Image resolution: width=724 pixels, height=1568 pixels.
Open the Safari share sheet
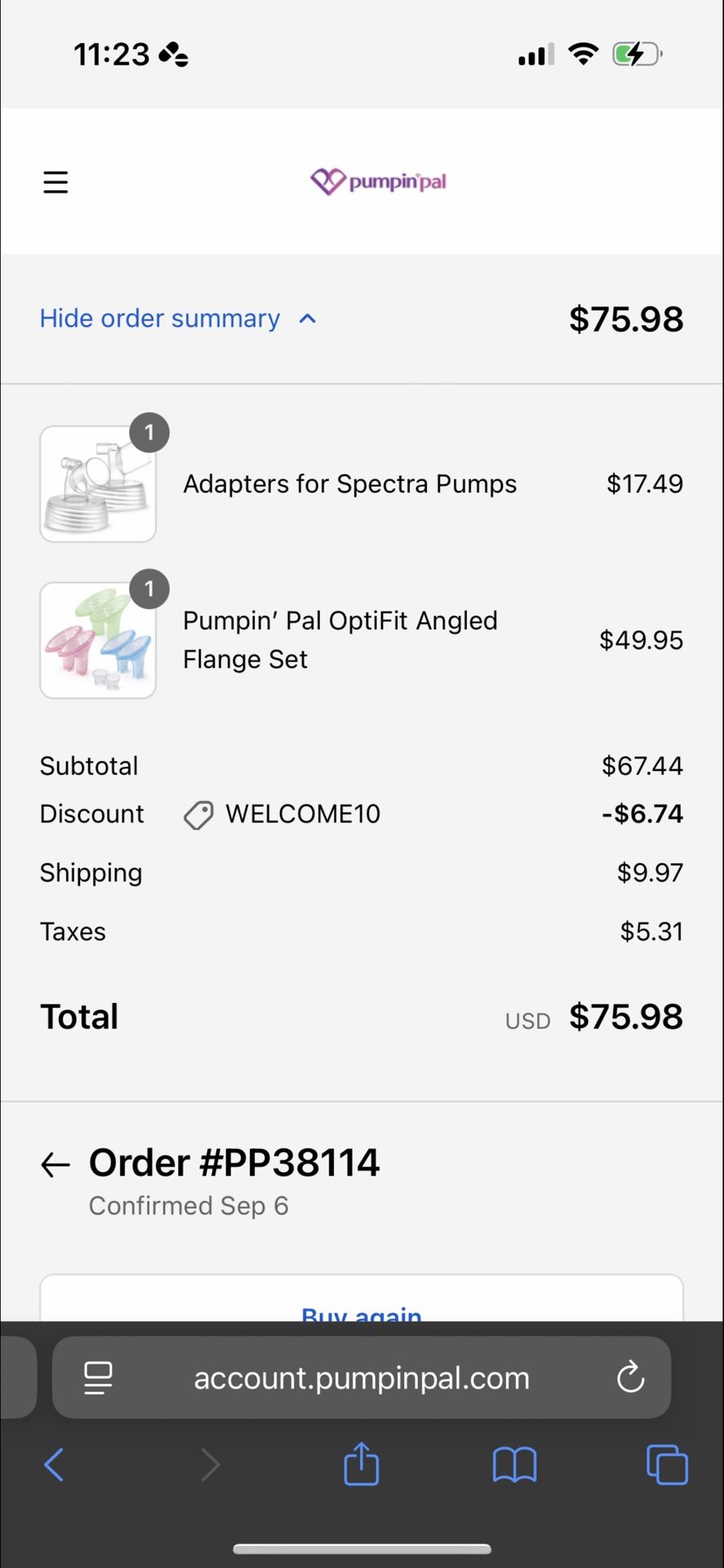click(362, 1463)
